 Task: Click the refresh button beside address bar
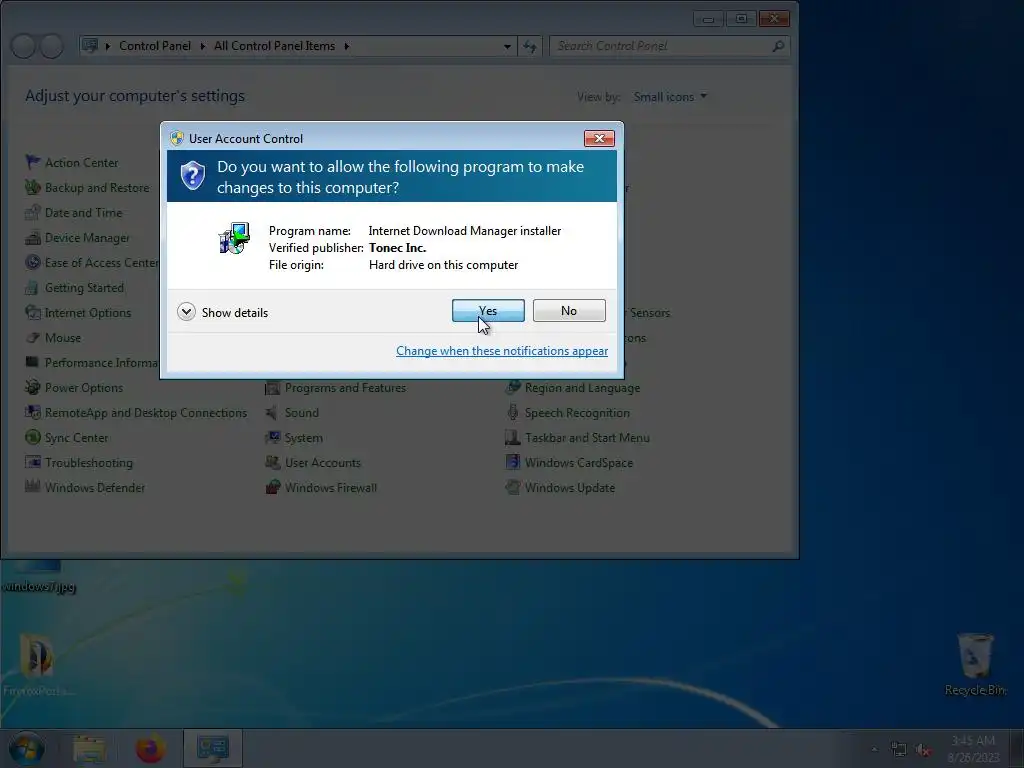tap(530, 46)
